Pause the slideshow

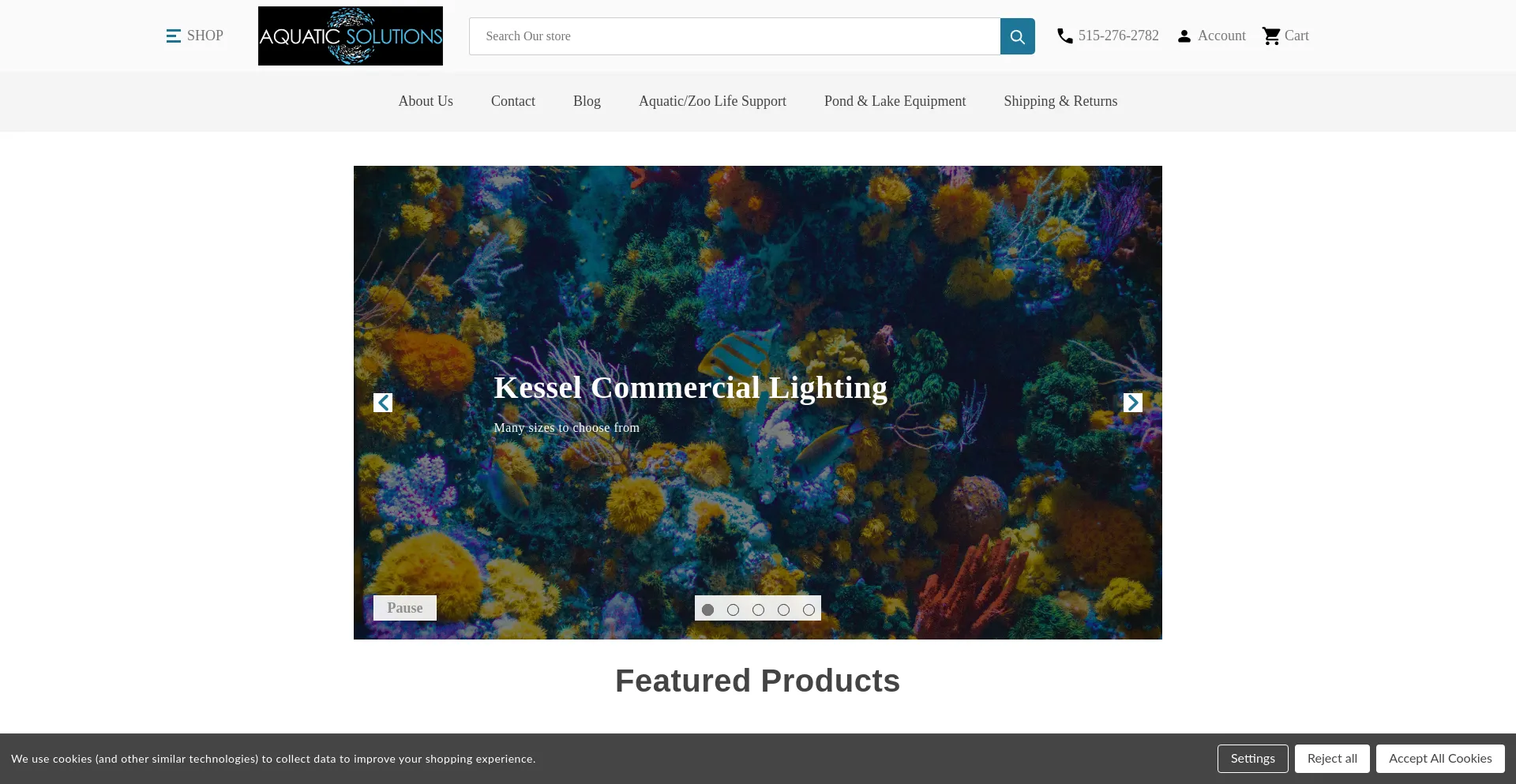[405, 608]
